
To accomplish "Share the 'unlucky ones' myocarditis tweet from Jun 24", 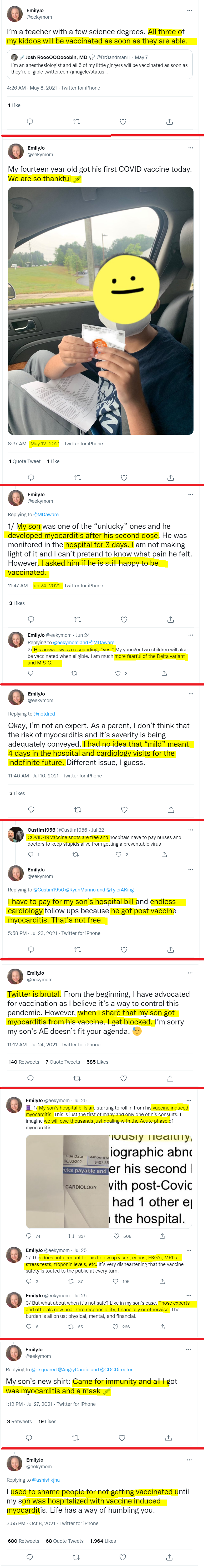I will (171, 620).
